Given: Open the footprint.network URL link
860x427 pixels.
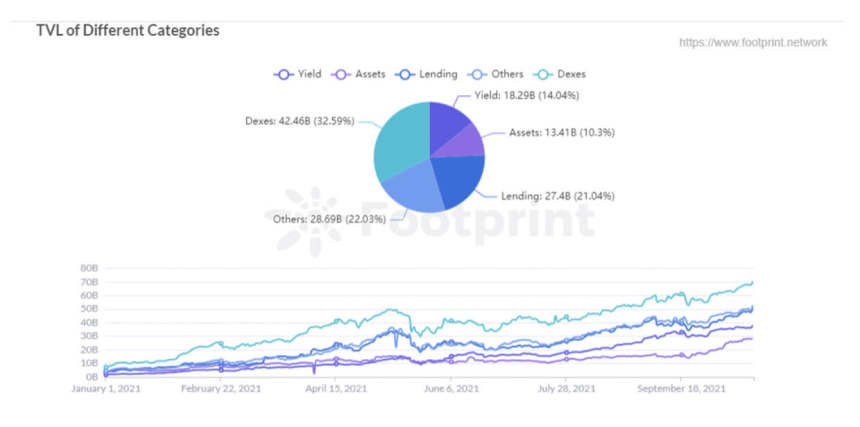Looking at the screenshot, I should tap(752, 43).
